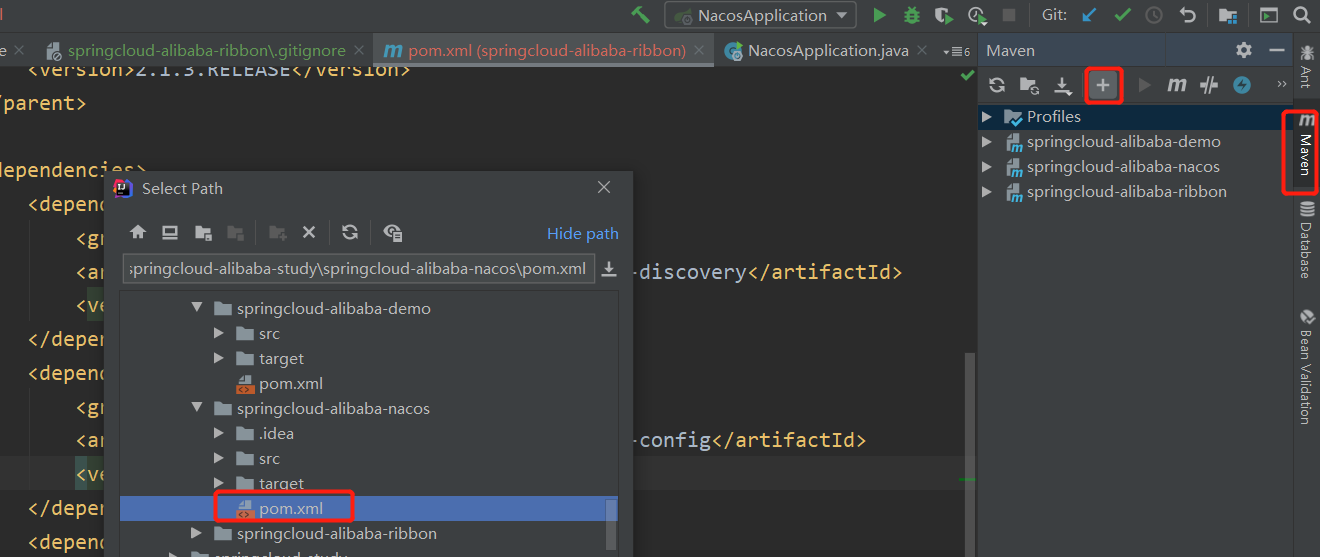Screen dimensions: 1320x557
Task: Open the Database sidebar tool tab
Action: click(1305, 240)
